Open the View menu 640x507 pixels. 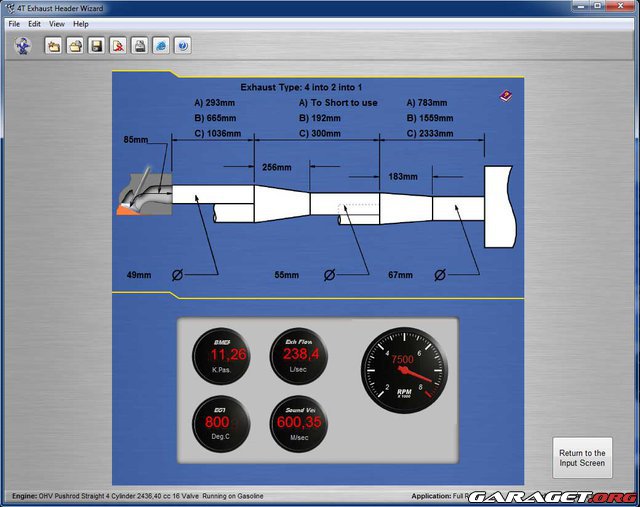coord(57,23)
